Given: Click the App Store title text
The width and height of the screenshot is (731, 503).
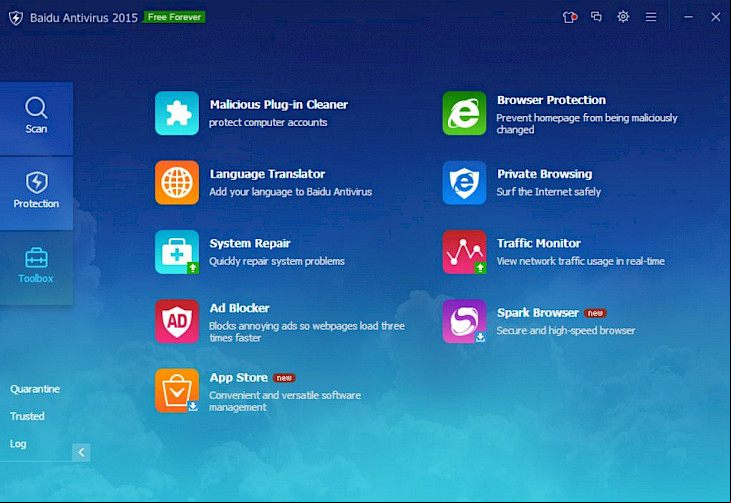Looking at the screenshot, I should (x=238, y=378).
